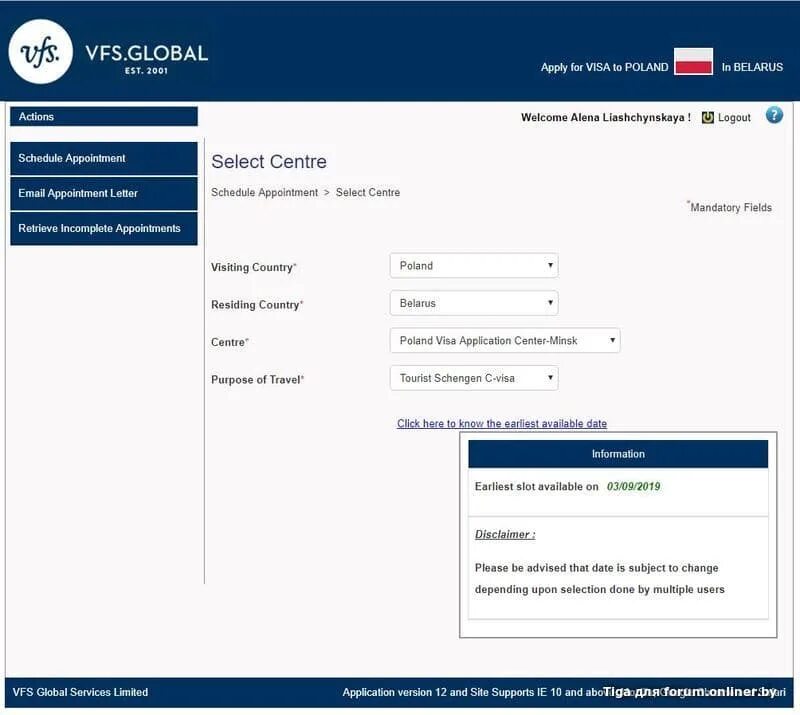Click the Information panel header
The image size is (800, 715).
(x=618, y=454)
